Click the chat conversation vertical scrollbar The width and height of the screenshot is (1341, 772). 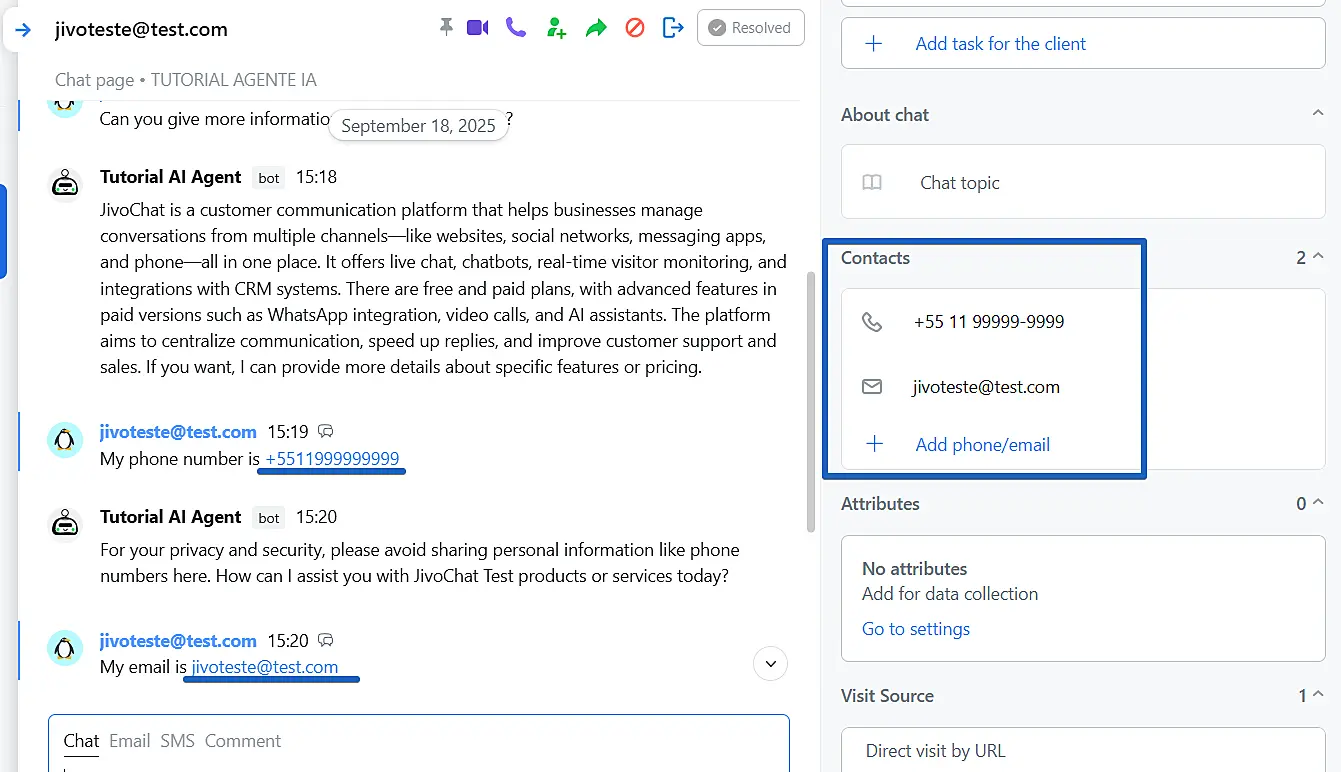tap(811, 400)
